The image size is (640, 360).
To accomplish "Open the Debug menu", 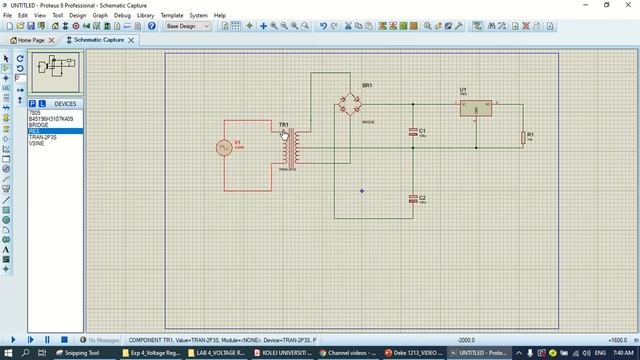I will (122, 16).
